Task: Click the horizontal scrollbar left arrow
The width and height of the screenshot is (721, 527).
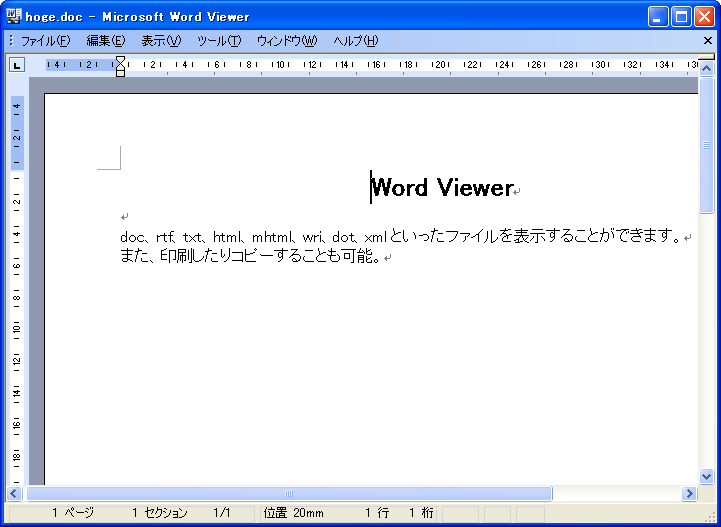Action: pyautogui.click(x=13, y=493)
